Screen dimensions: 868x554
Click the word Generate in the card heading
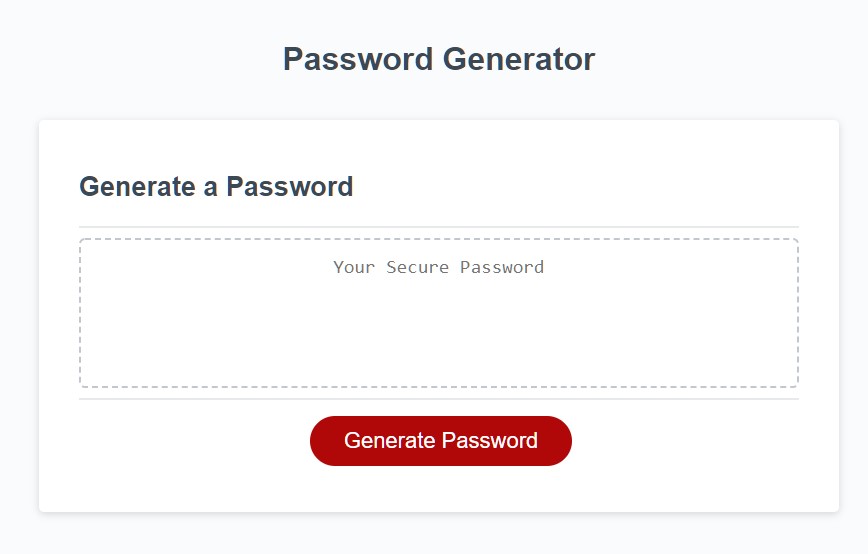(x=137, y=187)
